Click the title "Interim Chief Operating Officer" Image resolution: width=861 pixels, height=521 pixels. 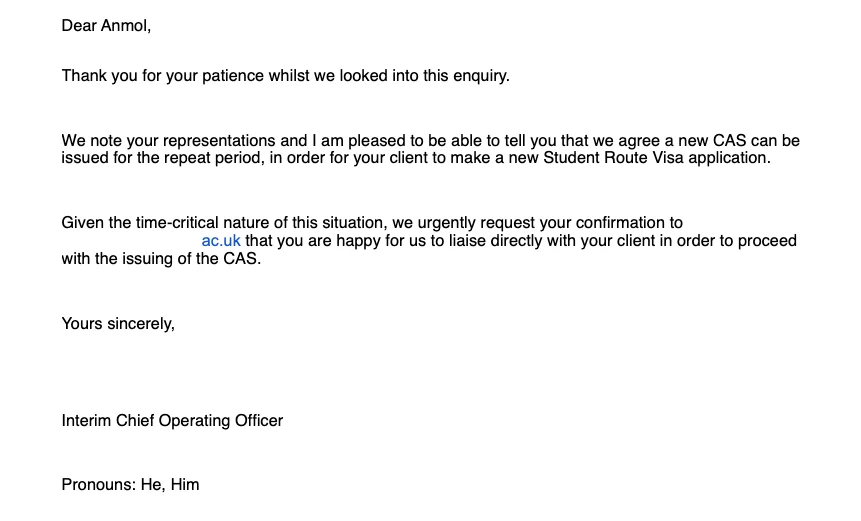[172, 421]
